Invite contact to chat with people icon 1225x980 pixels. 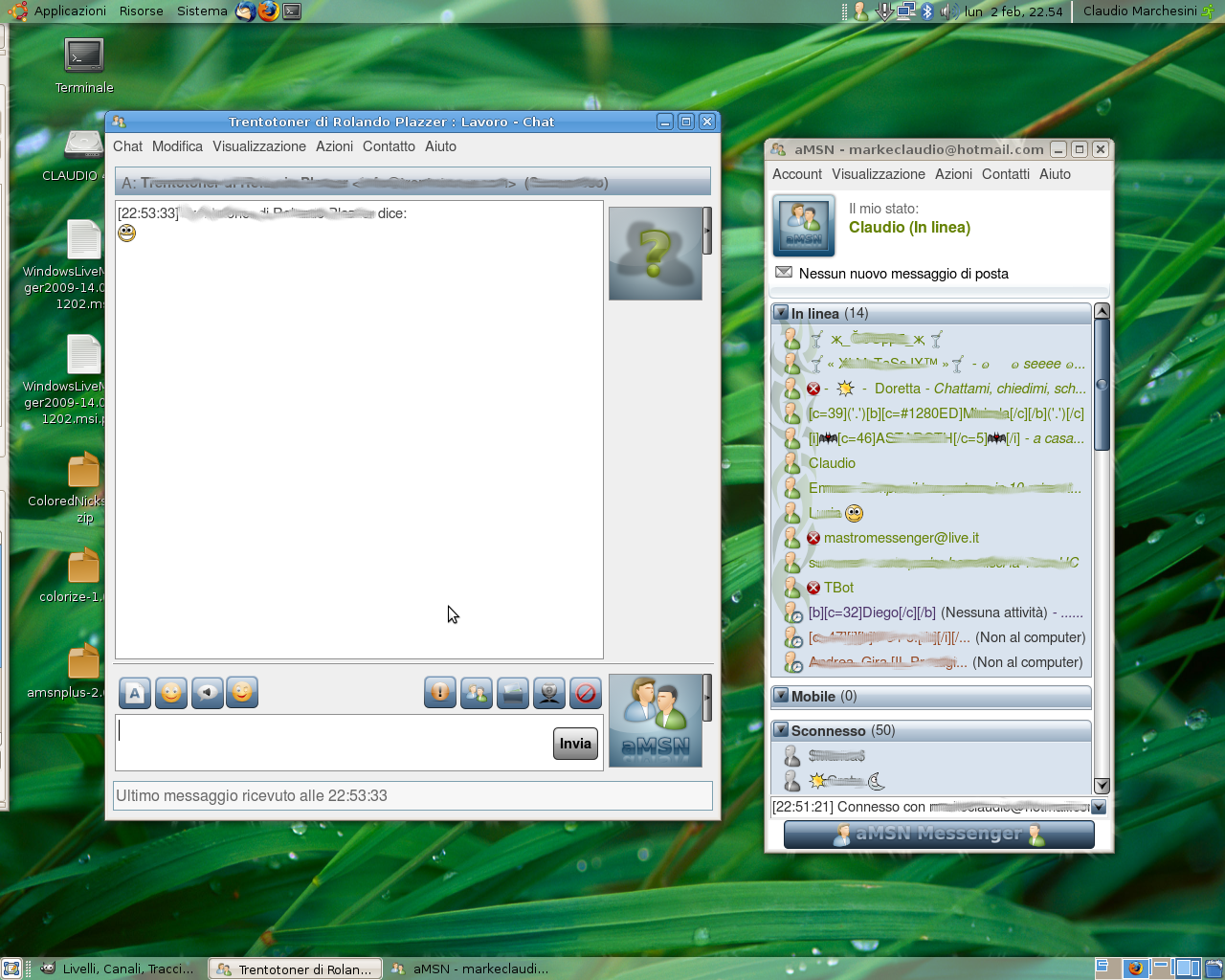(x=477, y=693)
